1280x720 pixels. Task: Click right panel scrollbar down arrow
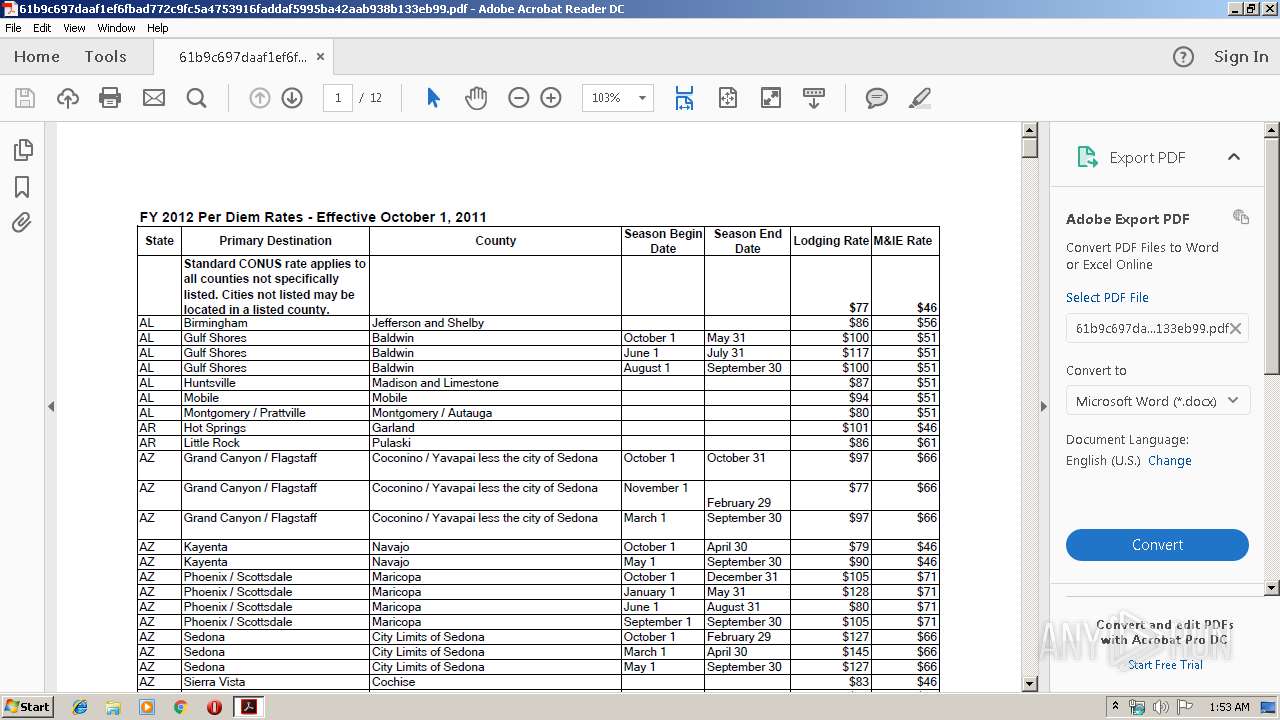point(1272,588)
